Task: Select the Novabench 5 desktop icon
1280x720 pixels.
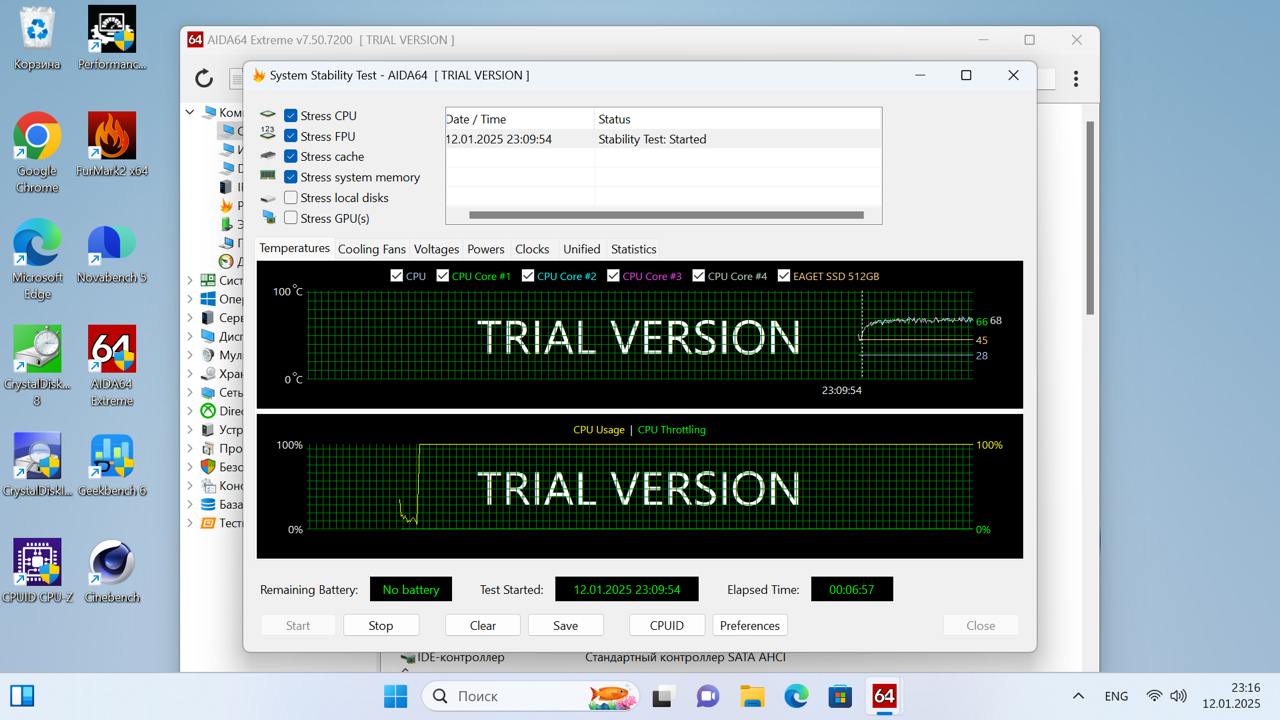Action: (x=112, y=252)
